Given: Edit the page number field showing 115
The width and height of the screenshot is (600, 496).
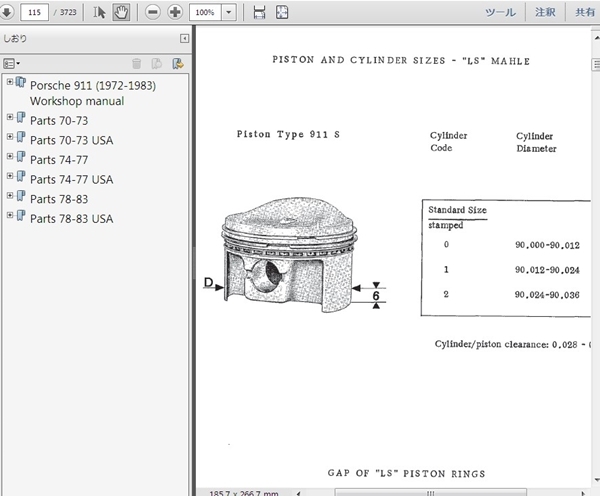Looking at the screenshot, I should pyautogui.click(x=34, y=12).
